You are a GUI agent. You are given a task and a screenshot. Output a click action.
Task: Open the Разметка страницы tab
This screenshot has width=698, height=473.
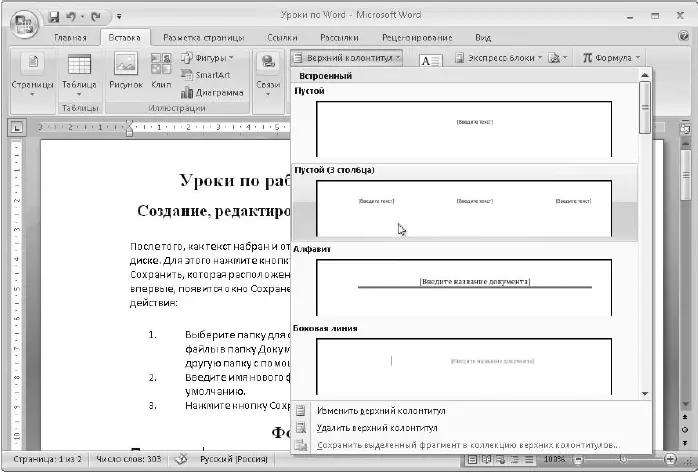tap(203, 38)
